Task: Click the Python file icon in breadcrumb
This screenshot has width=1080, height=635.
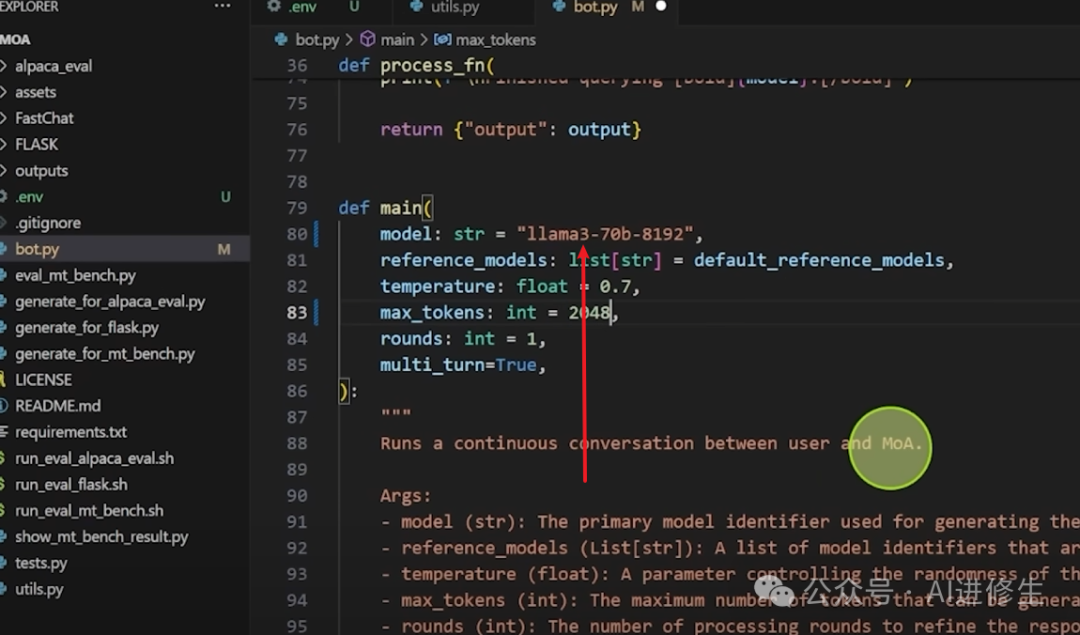Action: pos(281,39)
